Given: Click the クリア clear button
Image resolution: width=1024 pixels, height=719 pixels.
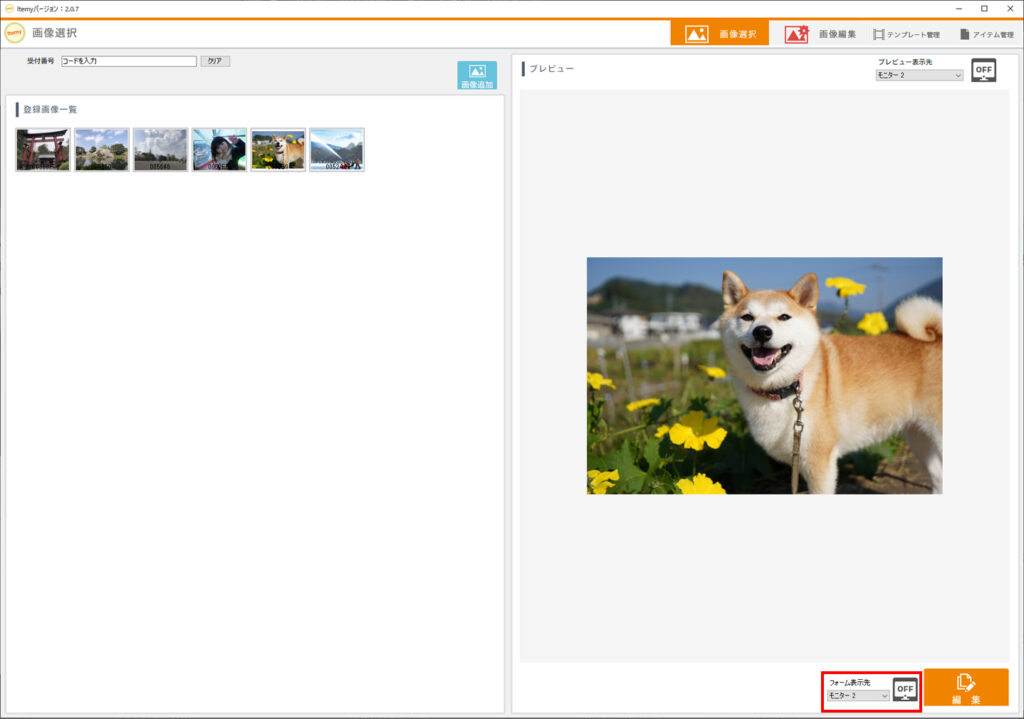Looking at the screenshot, I should coord(215,61).
